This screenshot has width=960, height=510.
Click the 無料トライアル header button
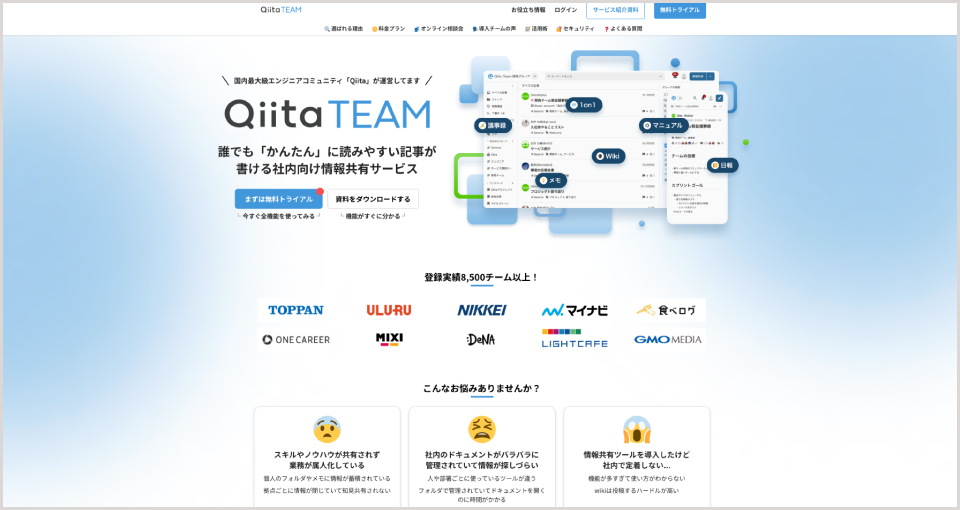point(680,10)
